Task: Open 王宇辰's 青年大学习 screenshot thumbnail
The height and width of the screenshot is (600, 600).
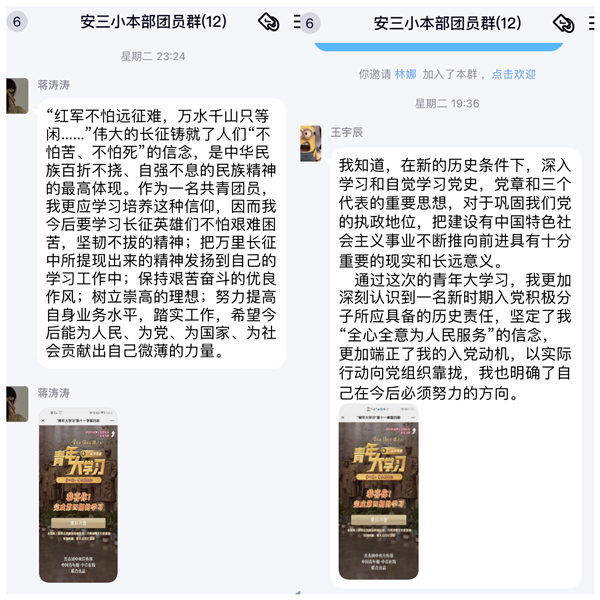Action: point(378,491)
